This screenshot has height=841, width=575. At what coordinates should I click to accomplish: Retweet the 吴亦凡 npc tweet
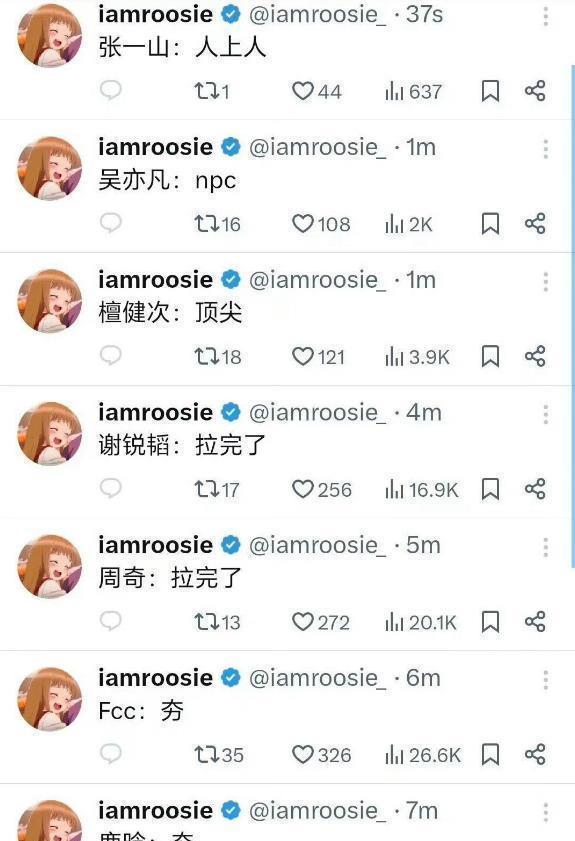click(217, 224)
